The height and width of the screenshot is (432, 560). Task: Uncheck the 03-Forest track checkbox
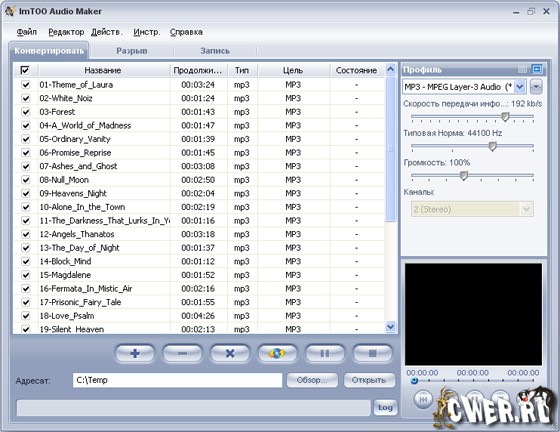pyautogui.click(x=26, y=112)
